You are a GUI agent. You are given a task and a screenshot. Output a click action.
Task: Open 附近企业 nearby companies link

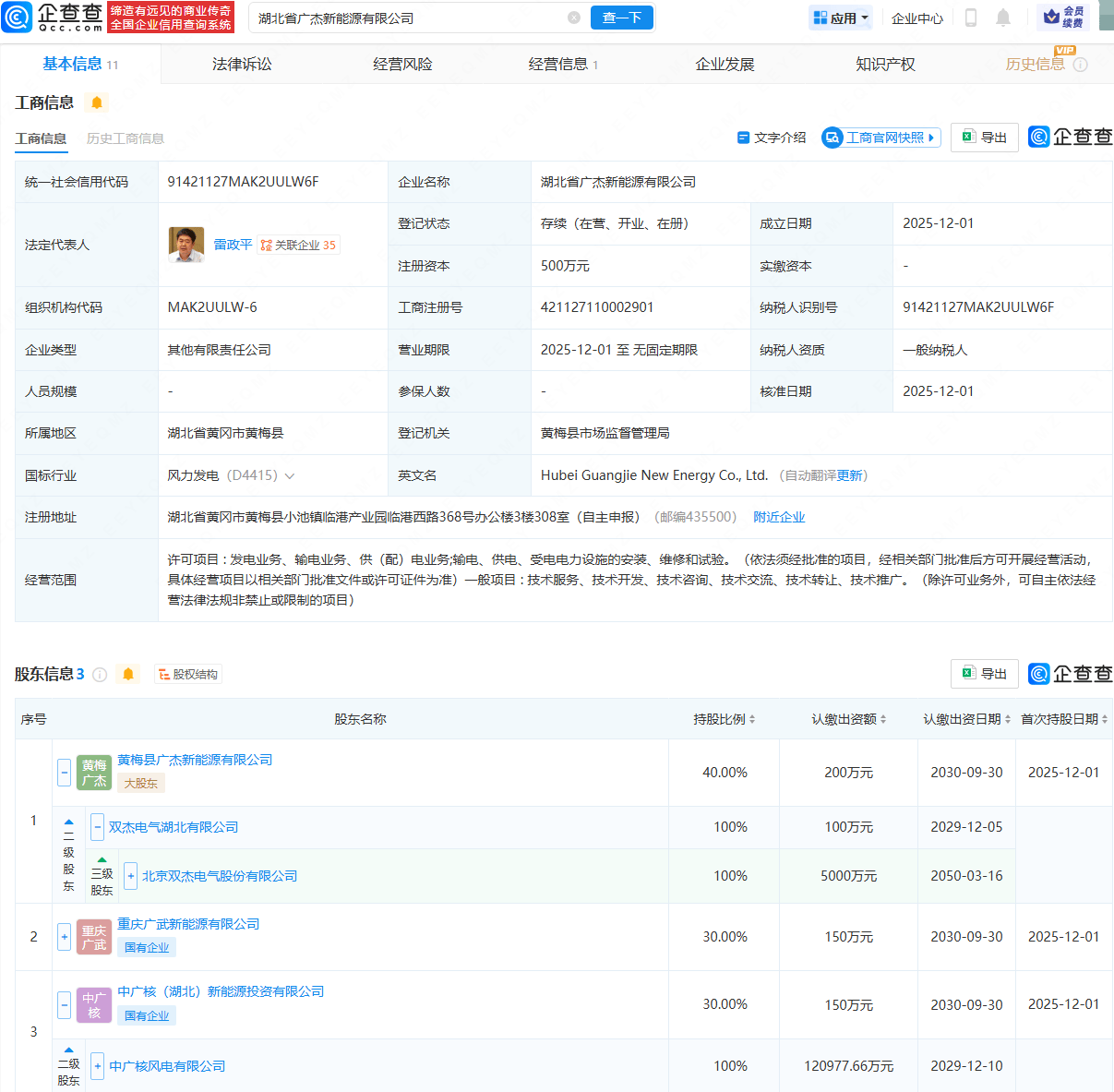click(779, 517)
